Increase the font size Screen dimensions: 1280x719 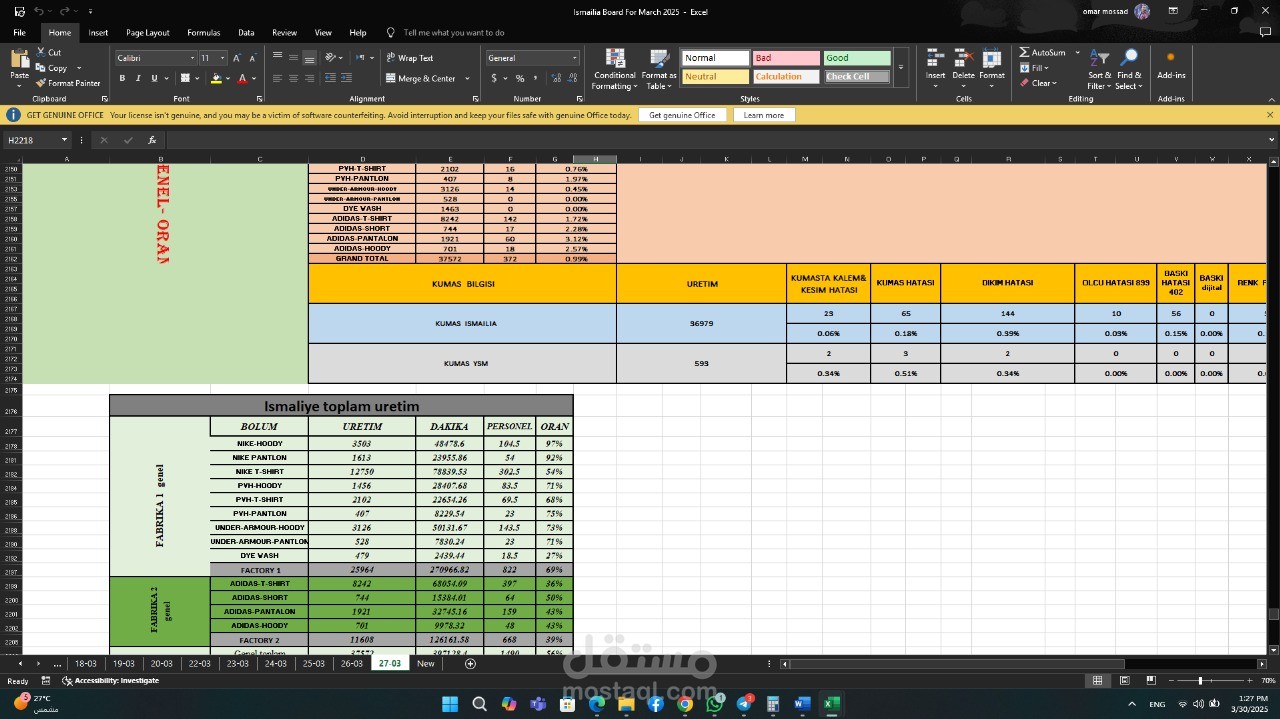click(x=238, y=58)
